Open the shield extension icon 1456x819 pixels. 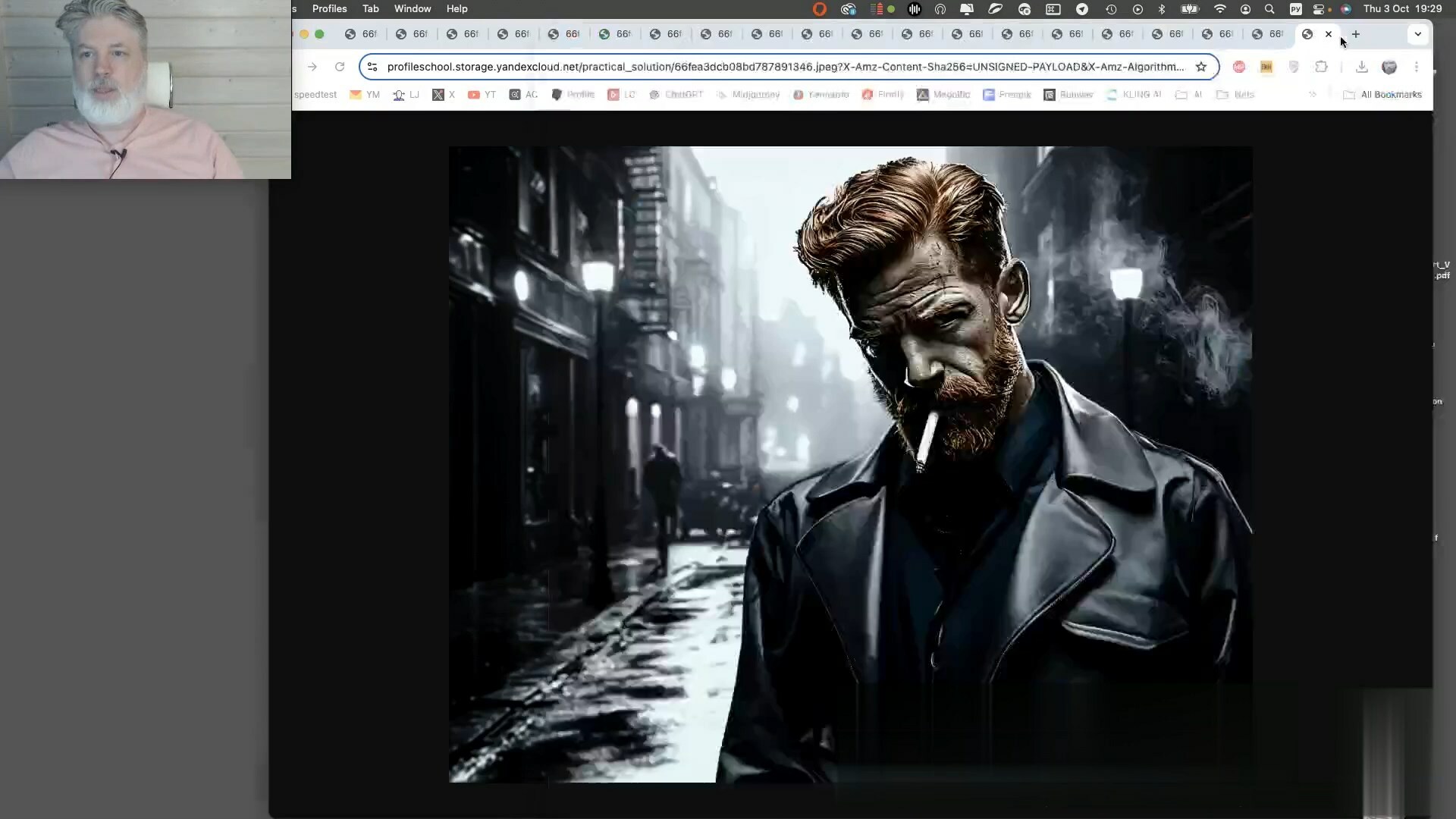tap(1294, 67)
